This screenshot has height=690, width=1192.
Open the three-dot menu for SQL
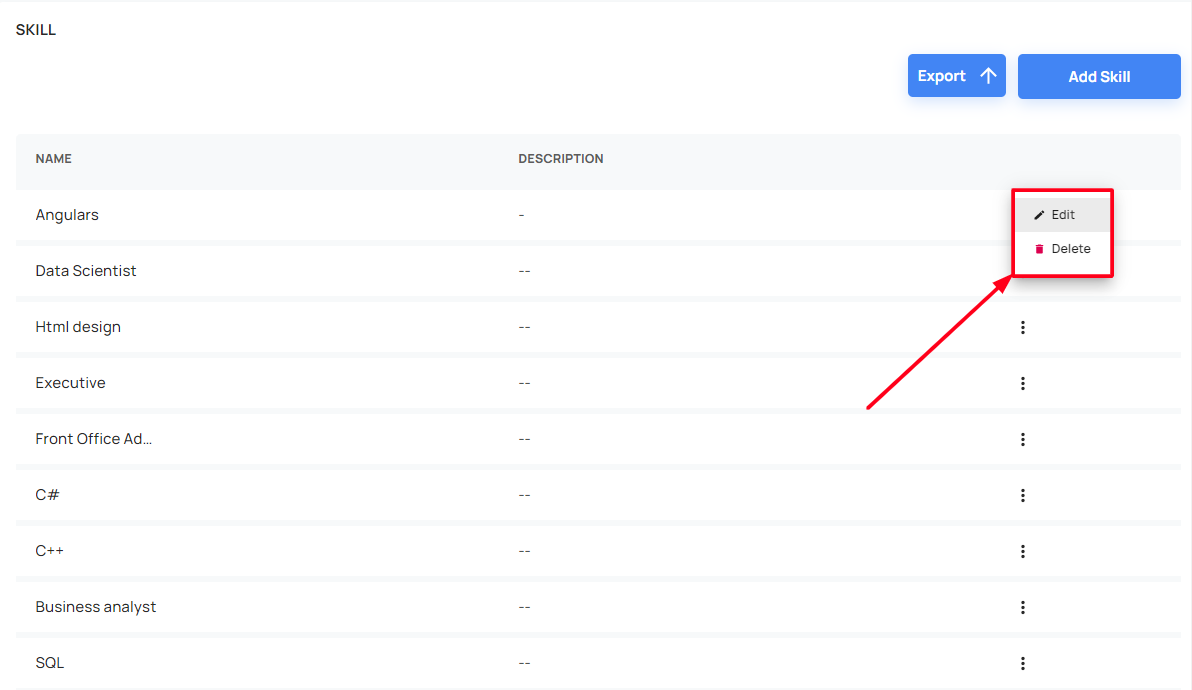1022,663
